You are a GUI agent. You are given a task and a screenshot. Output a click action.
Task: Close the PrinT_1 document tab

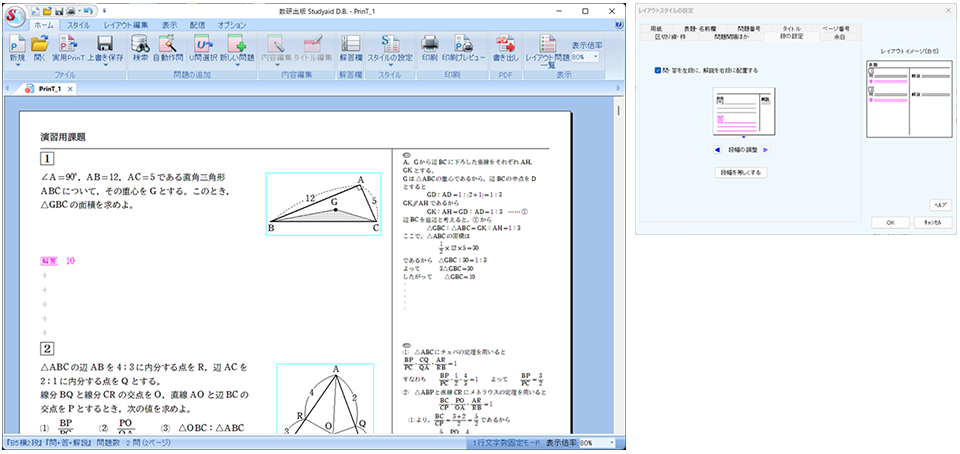tap(70, 89)
